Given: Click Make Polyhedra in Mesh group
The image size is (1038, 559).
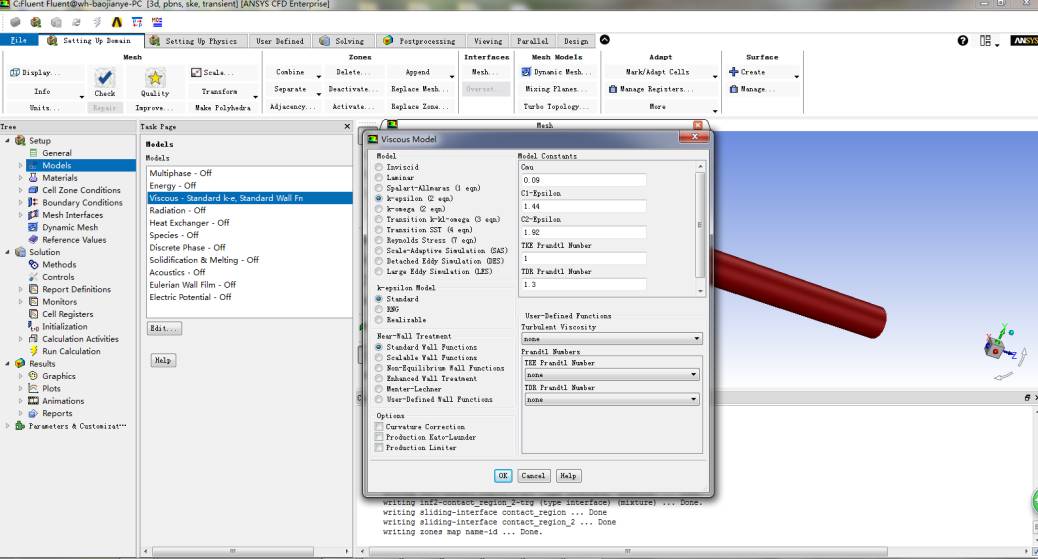Looking at the screenshot, I should click(222, 107).
